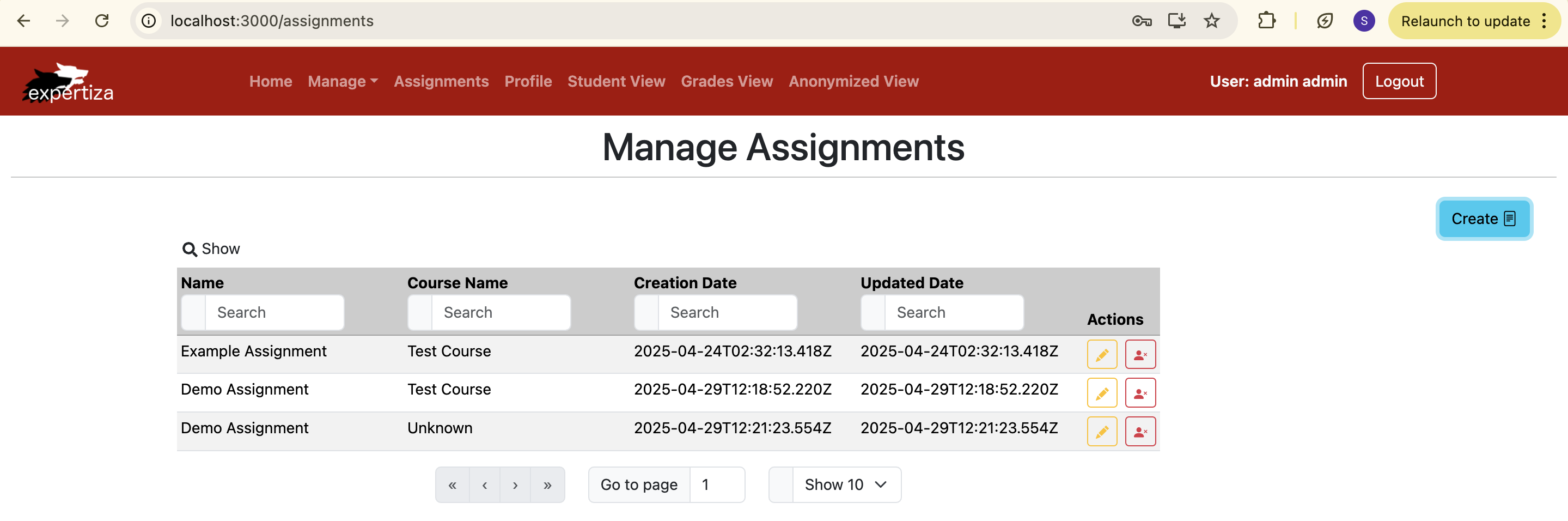Sort by the Course Name column header

(x=457, y=283)
